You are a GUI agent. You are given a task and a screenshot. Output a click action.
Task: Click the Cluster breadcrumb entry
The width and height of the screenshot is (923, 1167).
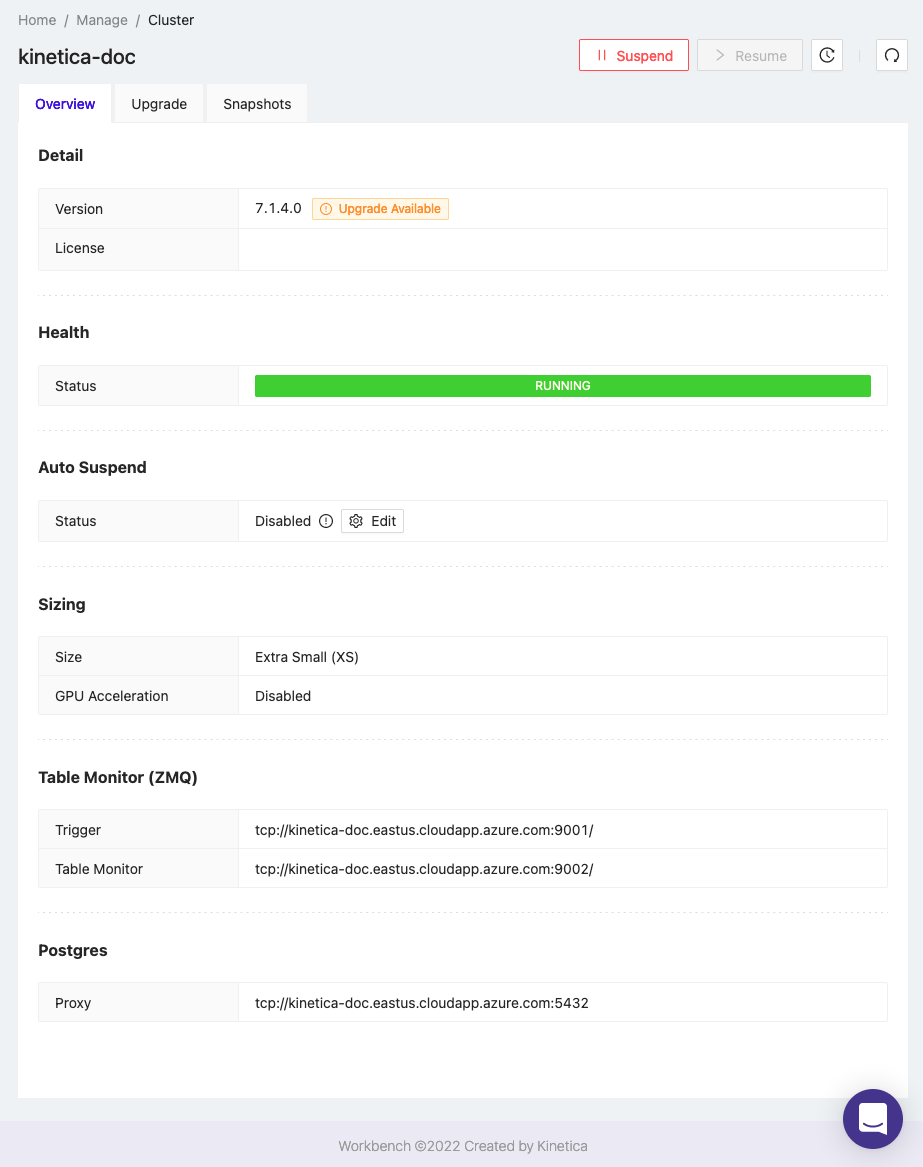click(171, 20)
